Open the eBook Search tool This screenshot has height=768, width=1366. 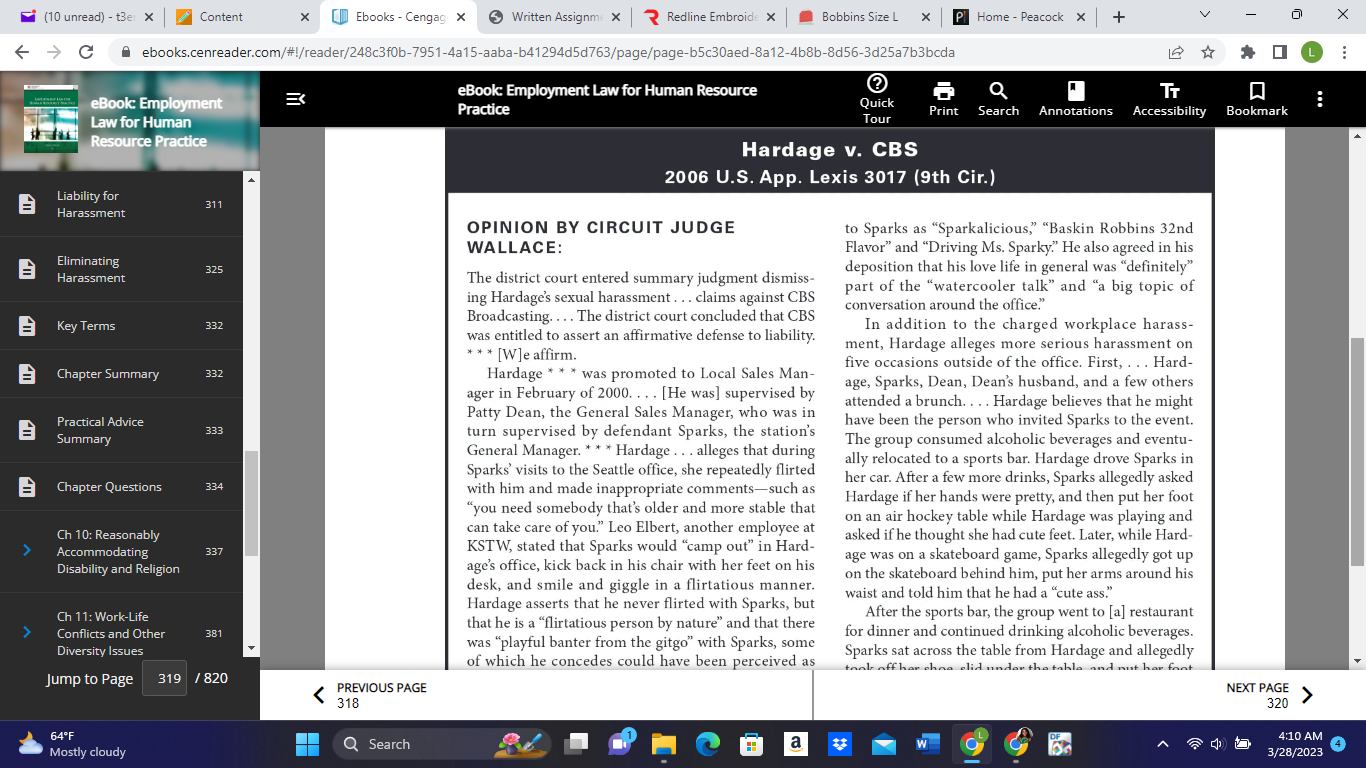coord(998,99)
